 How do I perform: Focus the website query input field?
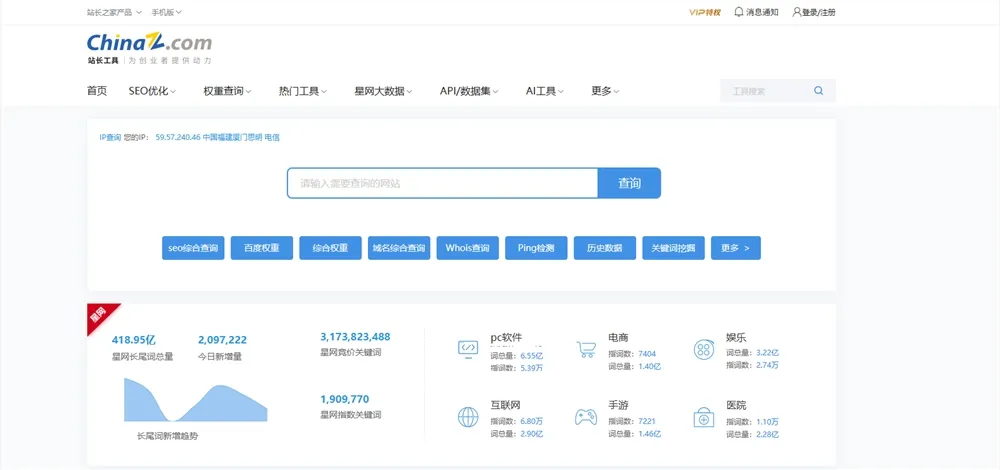[x=442, y=184]
